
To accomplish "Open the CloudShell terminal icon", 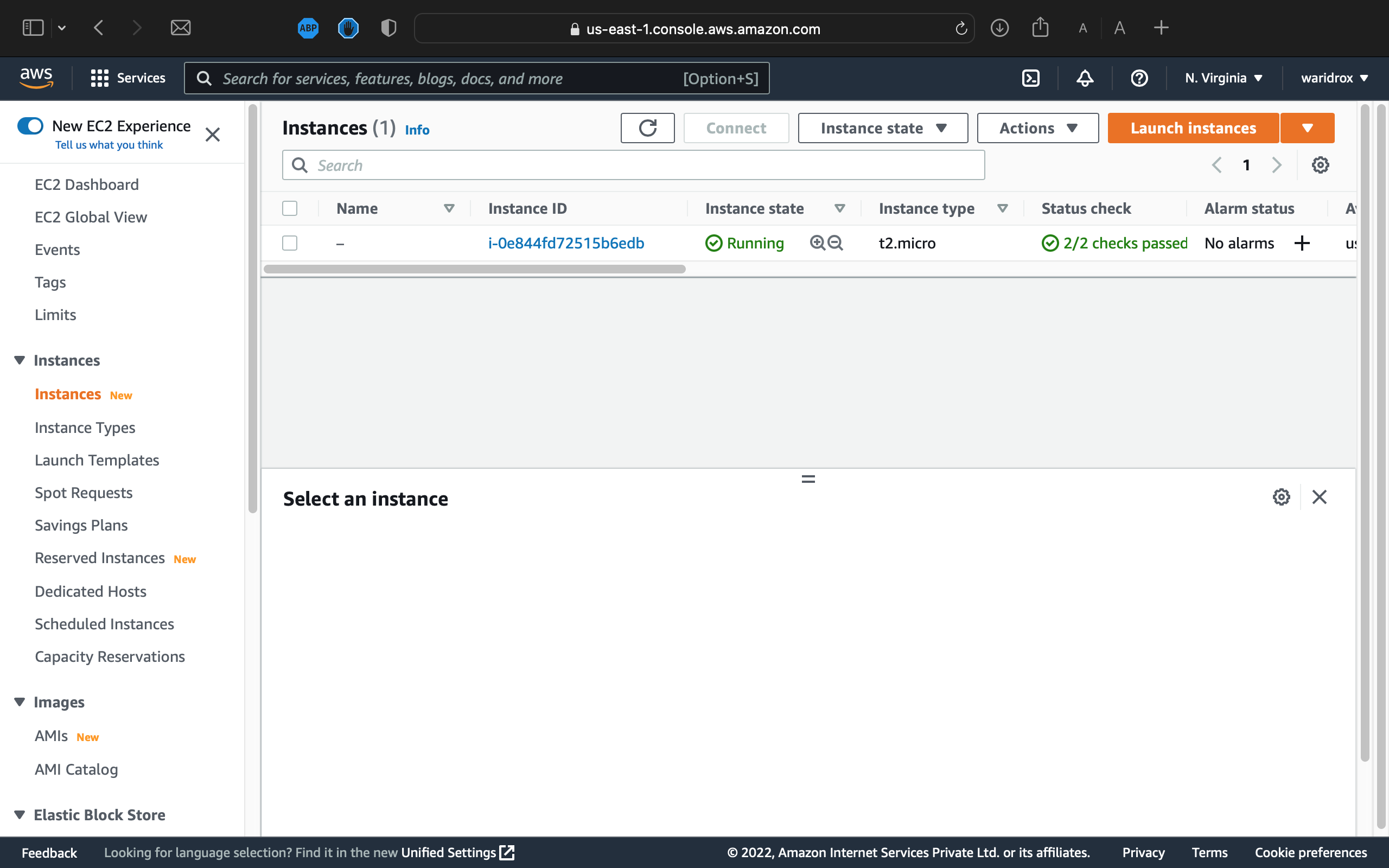I will point(1030,78).
